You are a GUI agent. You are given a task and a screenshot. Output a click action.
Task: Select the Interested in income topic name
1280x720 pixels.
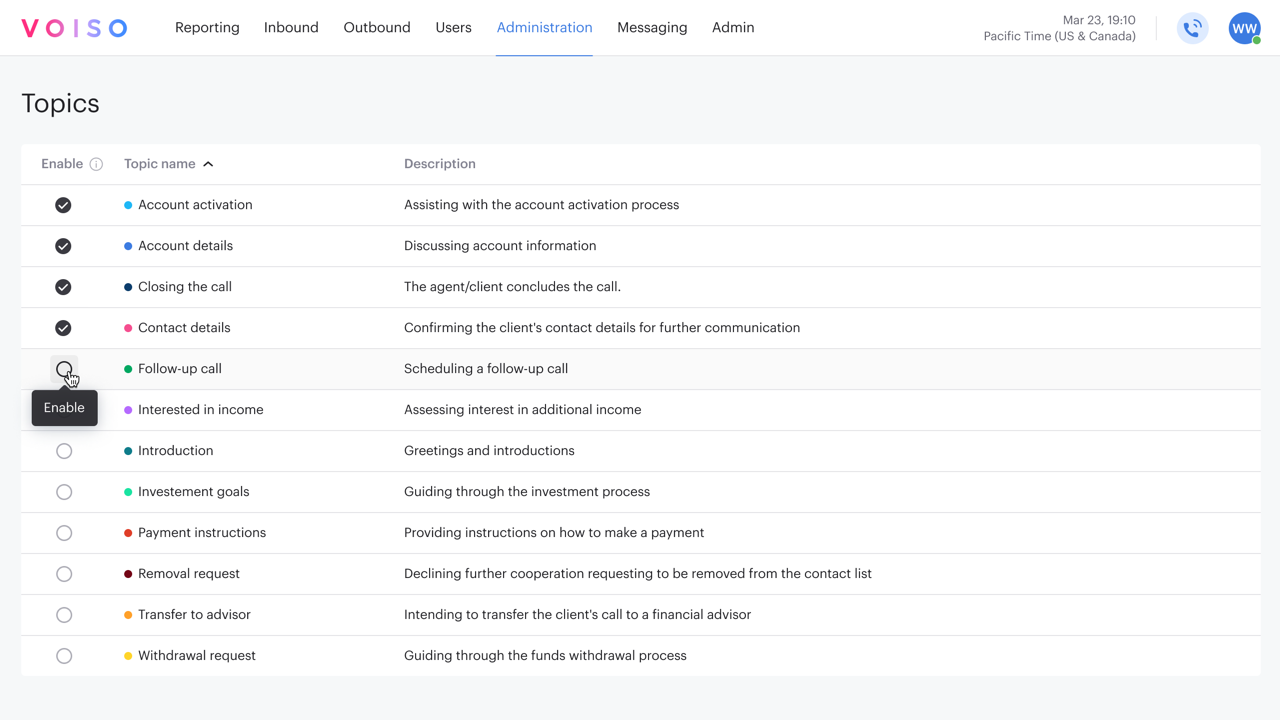[201, 410]
